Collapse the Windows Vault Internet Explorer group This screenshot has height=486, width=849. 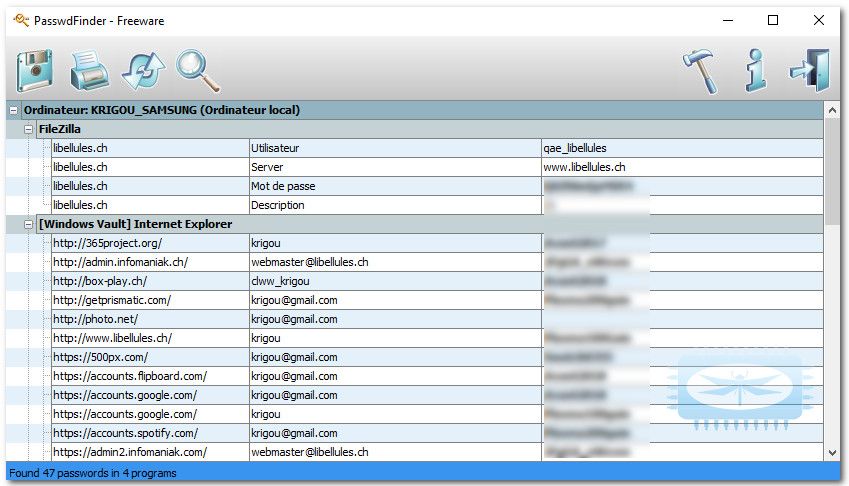tap(28, 224)
